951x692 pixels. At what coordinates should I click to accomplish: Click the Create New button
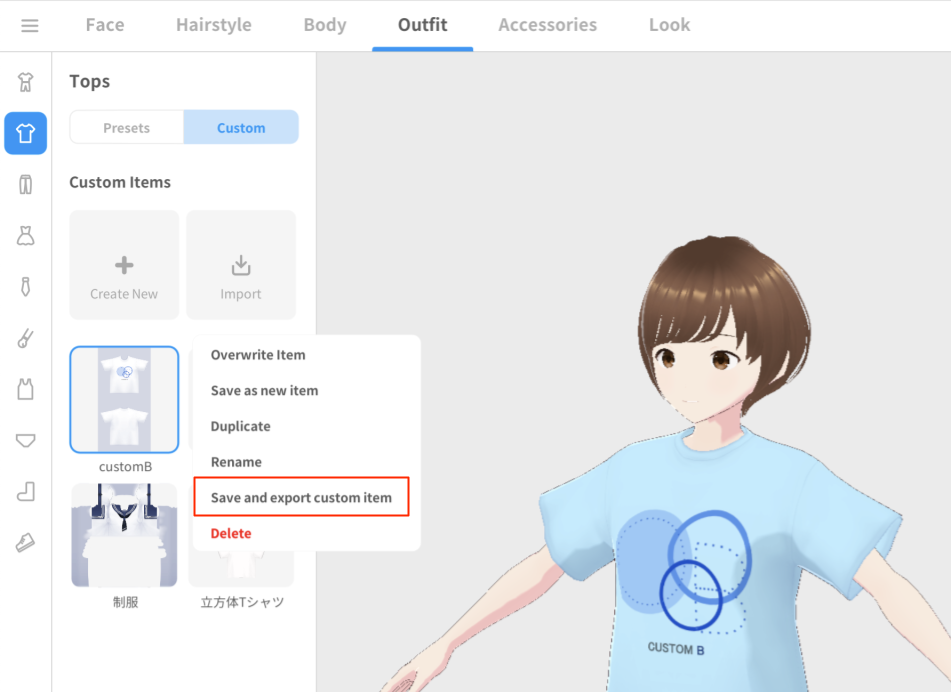pos(124,265)
